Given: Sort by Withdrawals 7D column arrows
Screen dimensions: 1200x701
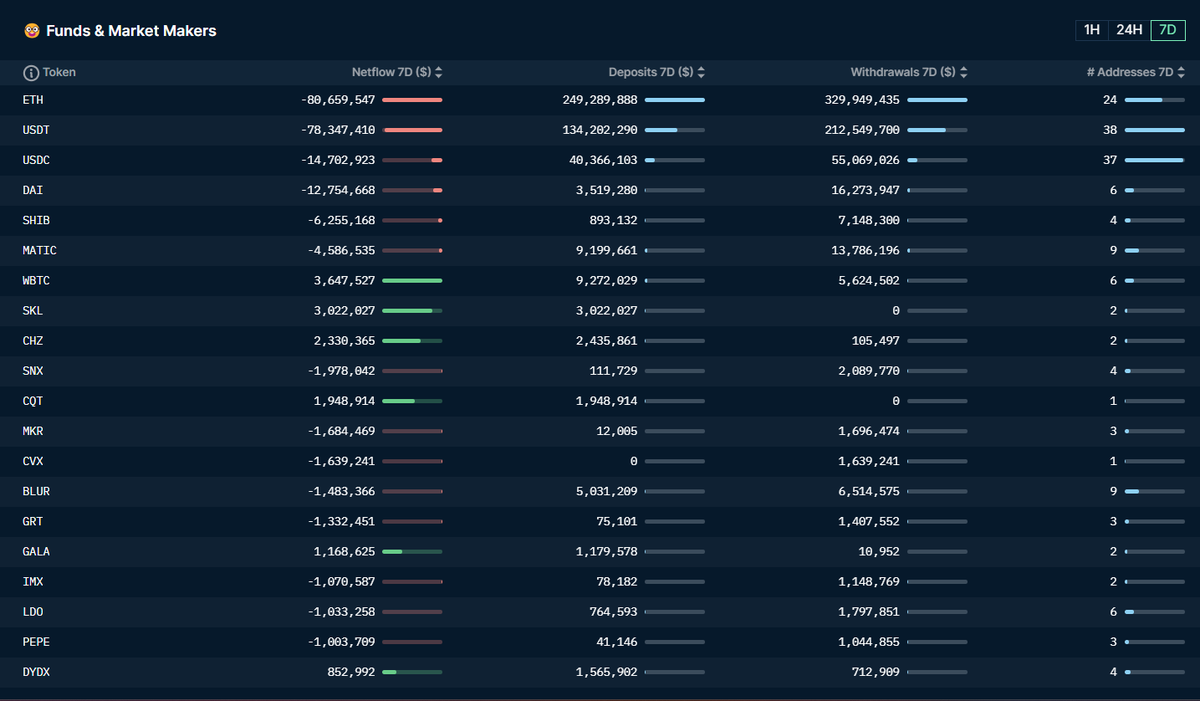Looking at the screenshot, I should pos(963,73).
